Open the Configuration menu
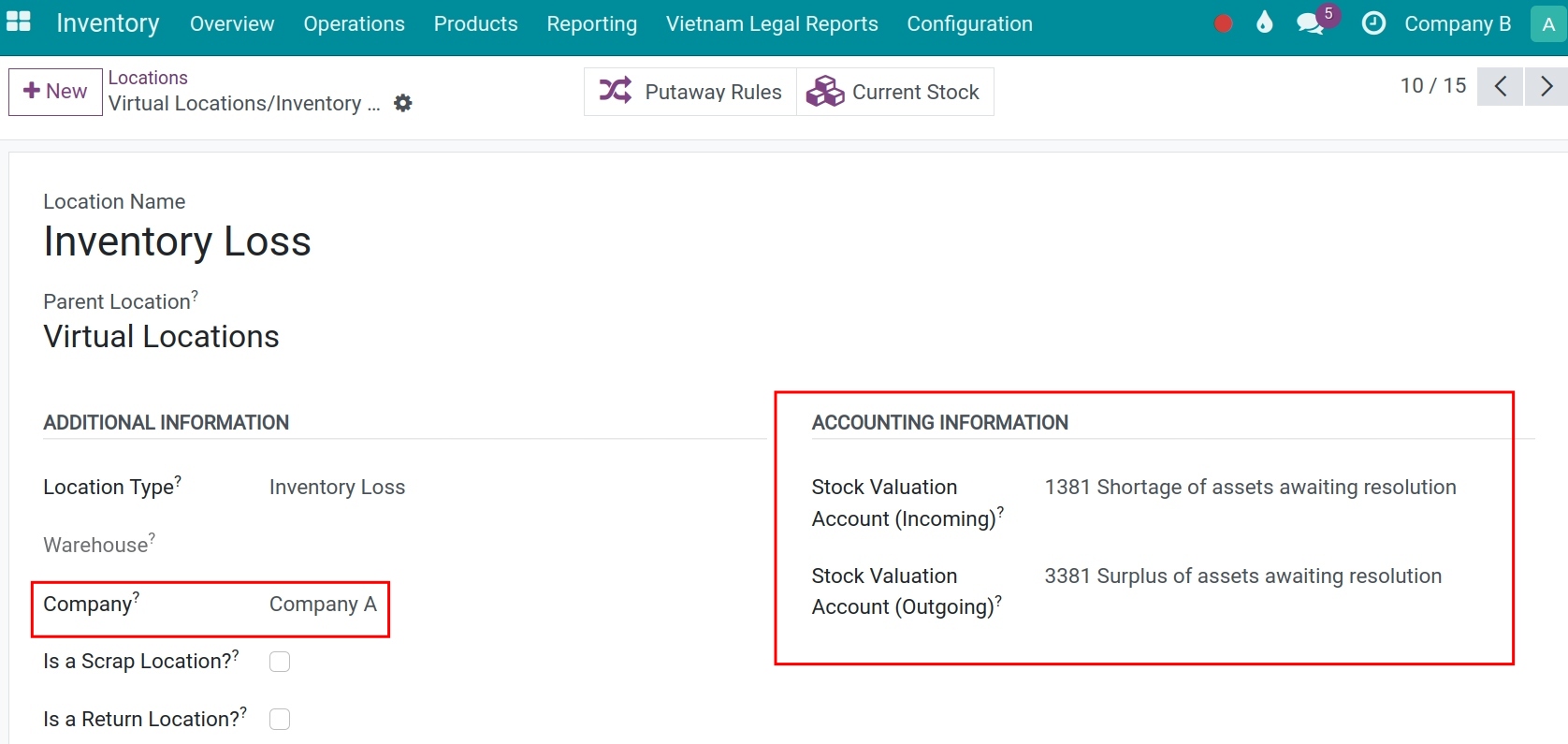The image size is (1568, 744). 969,24
